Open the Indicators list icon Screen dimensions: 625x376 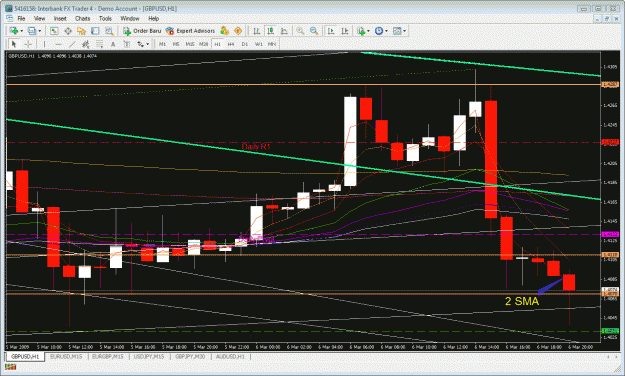tap(361, 31)
